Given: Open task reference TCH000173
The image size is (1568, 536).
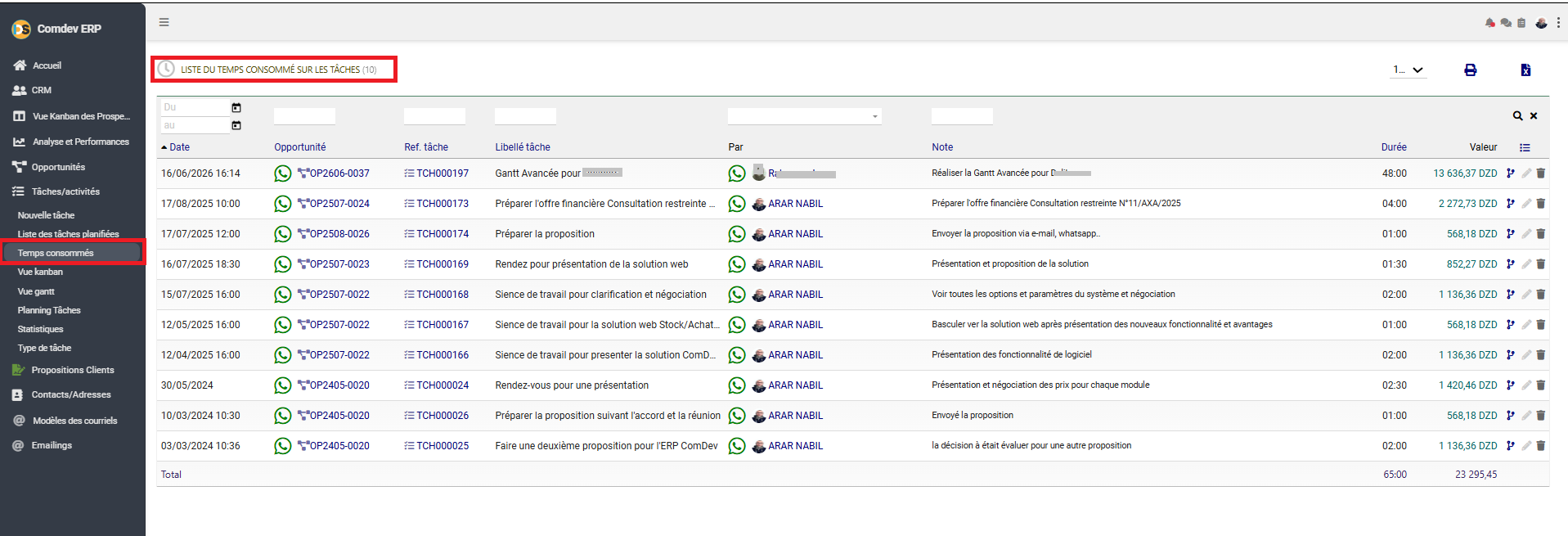Looking at the screenshot, I should pyautogui.click(x=443, y=204).
